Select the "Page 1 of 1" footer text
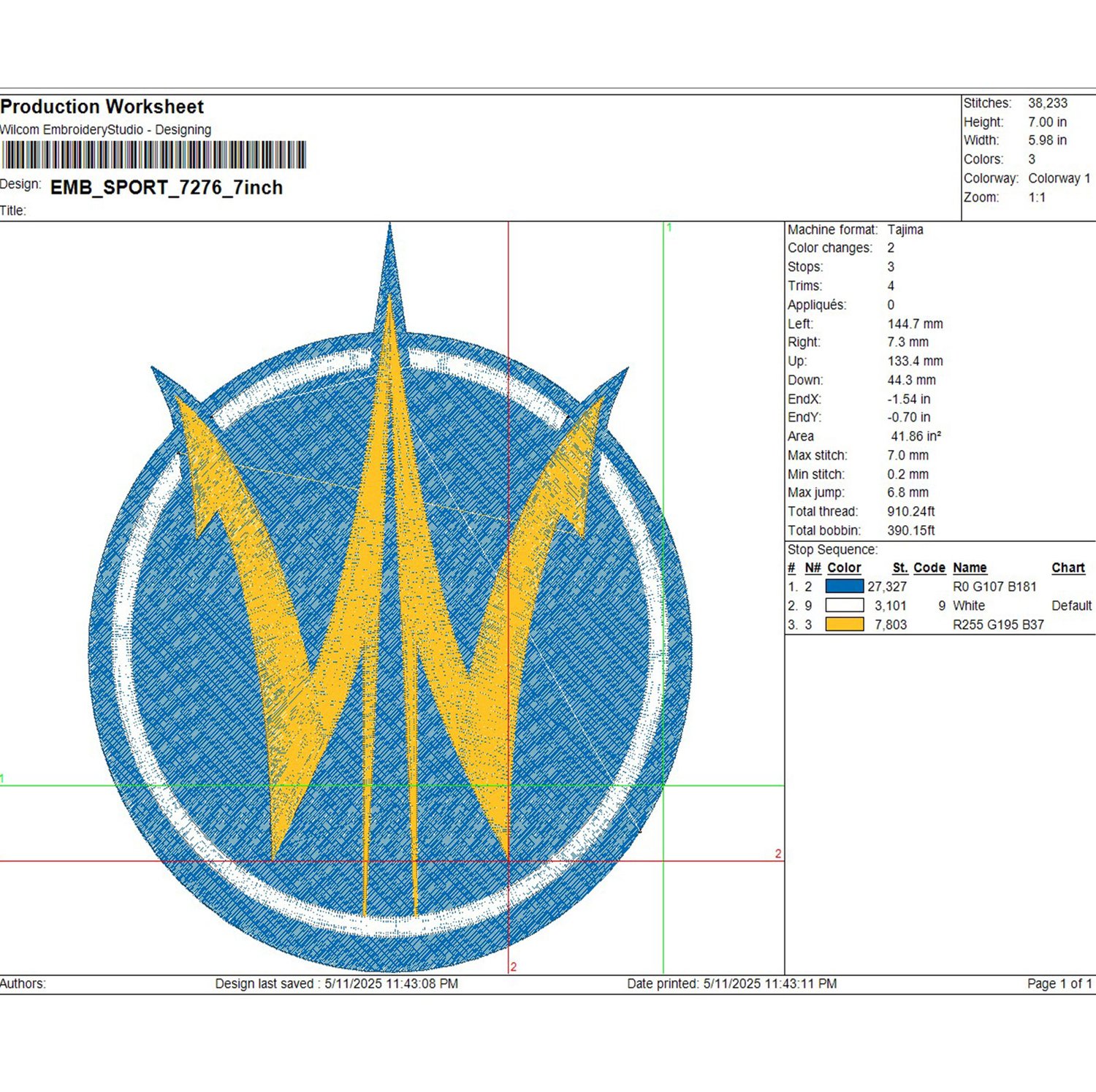Screen dimensions: 1096x1092 [x=1059, y=984]
